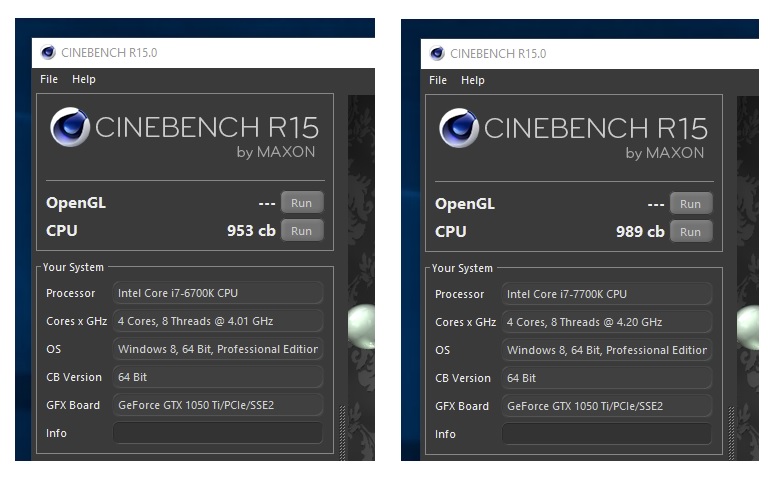Click the Cinebench app icon in right title bar
The height and width of the screenshot is (478, 780).
click(437, 53)
